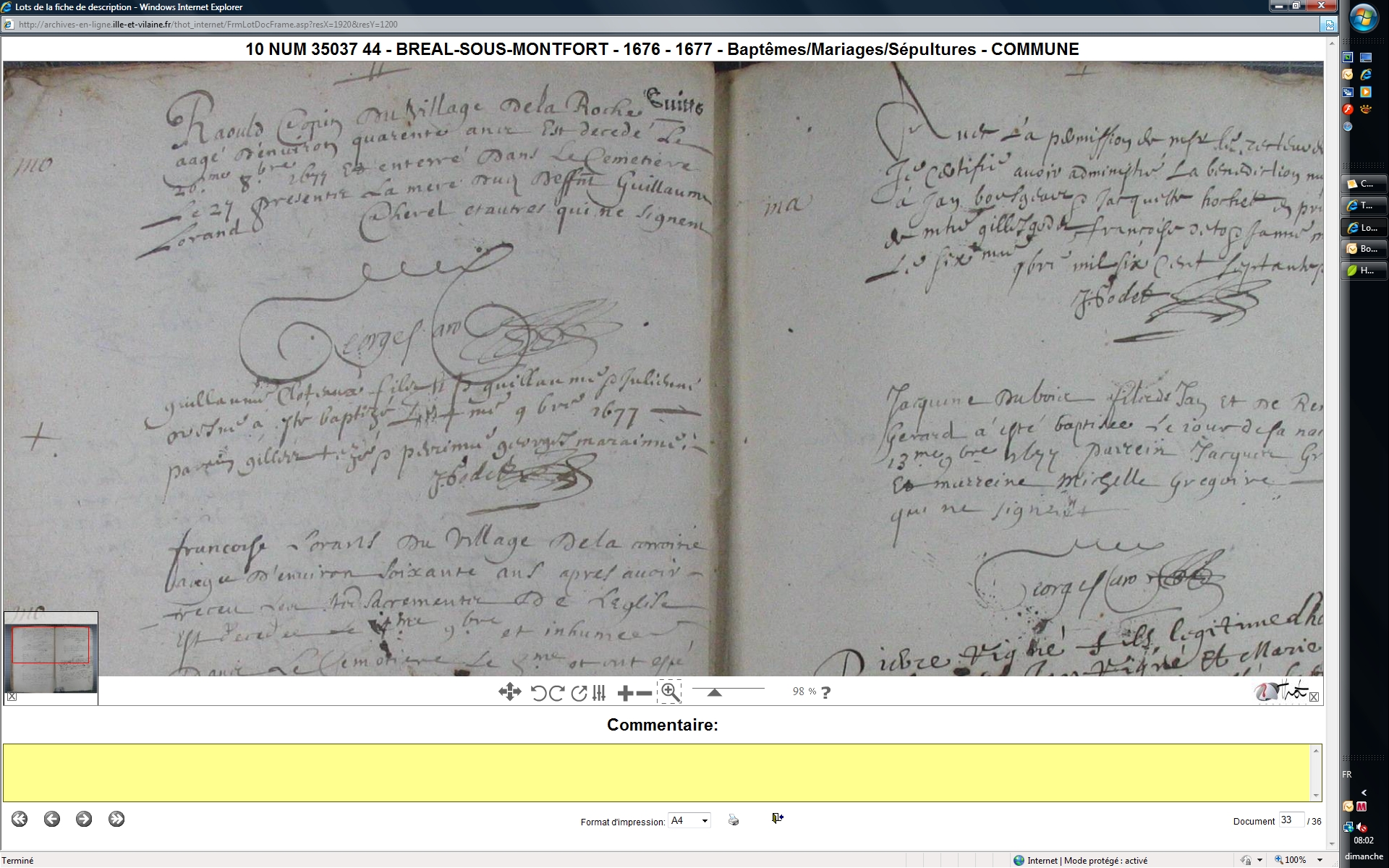The image size is (1389, 868).
Task: Select the magnifier zone zoom tool
Action: [670, 692]
